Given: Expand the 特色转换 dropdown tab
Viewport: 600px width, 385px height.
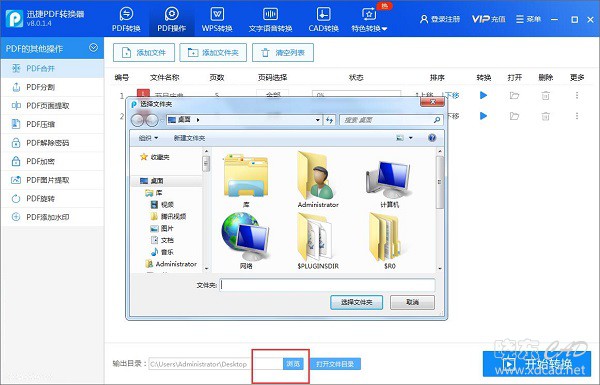Looking at the screenshot, I should [369, 19].
